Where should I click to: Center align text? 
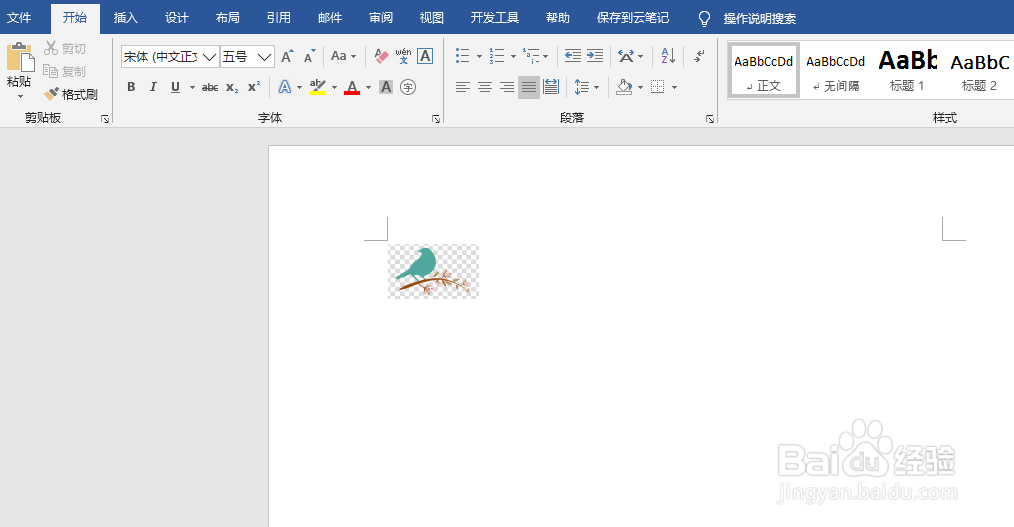click(485, 87)
